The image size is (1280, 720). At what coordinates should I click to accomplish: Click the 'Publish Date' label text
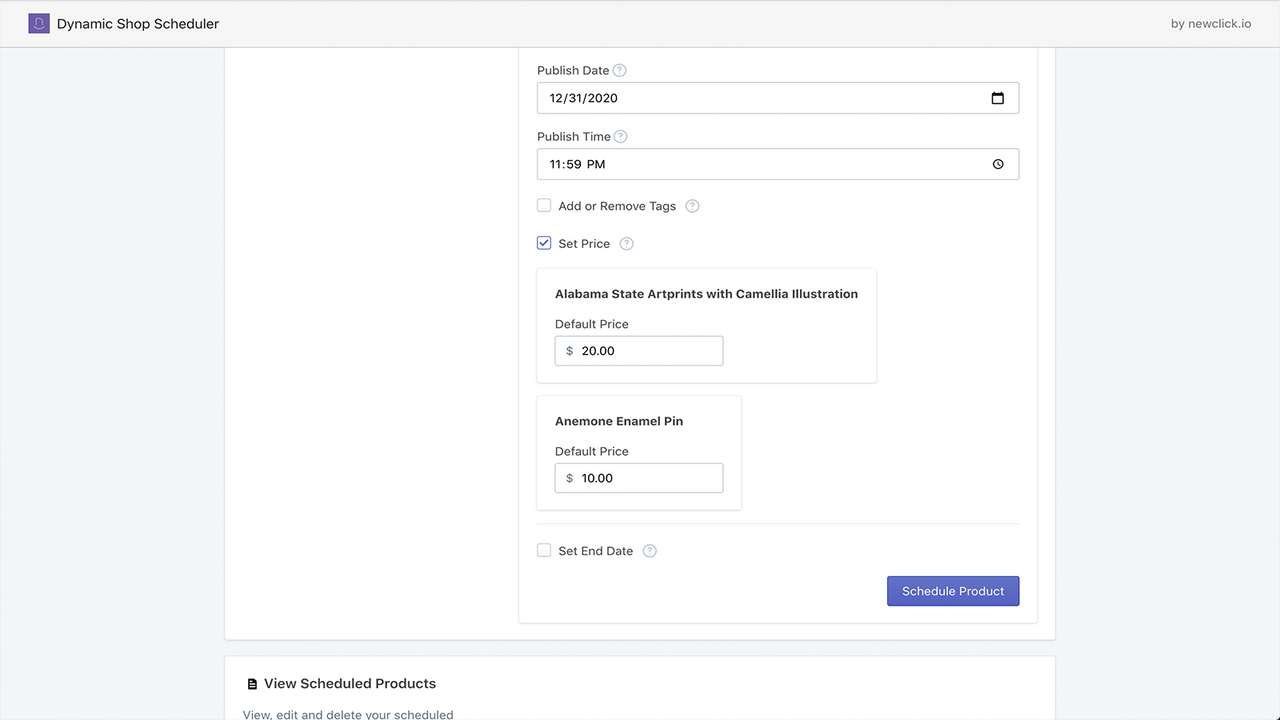(572, 70)
